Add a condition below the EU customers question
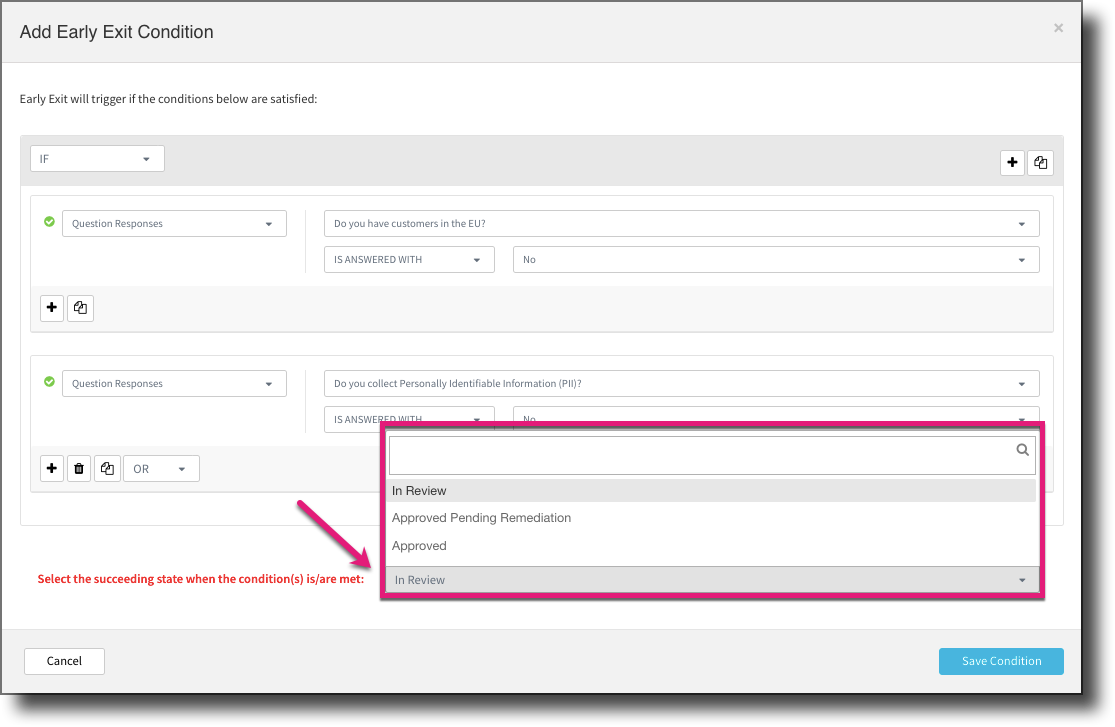The width and height of the screenshot is (1115, 727). click(x=51, y=307)
